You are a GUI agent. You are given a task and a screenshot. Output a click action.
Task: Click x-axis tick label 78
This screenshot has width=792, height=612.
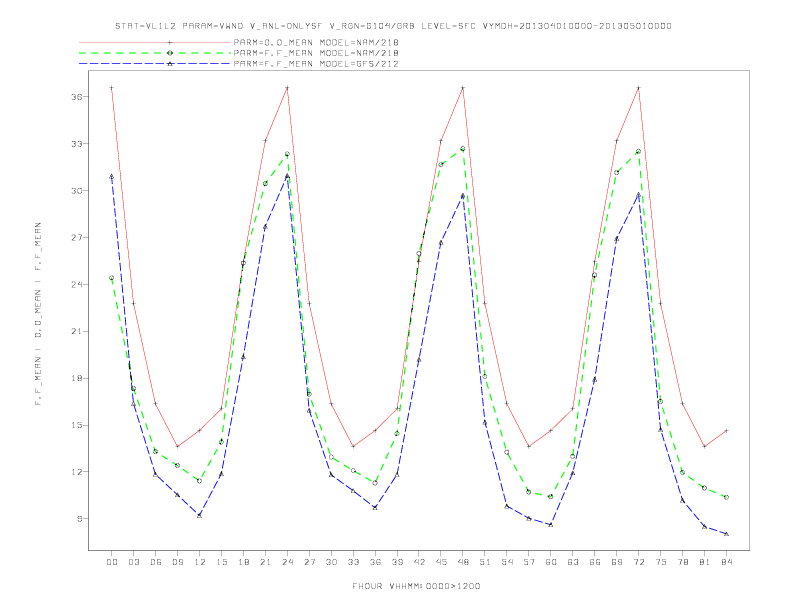(x=683, y=562)
